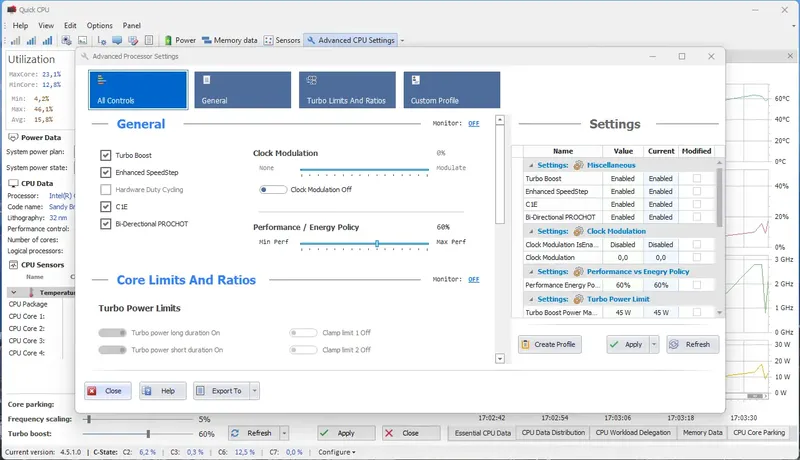Screen dimensions: 800x460
Task: Open the Power toolbar icon
Action: click(x=168, y=40)
